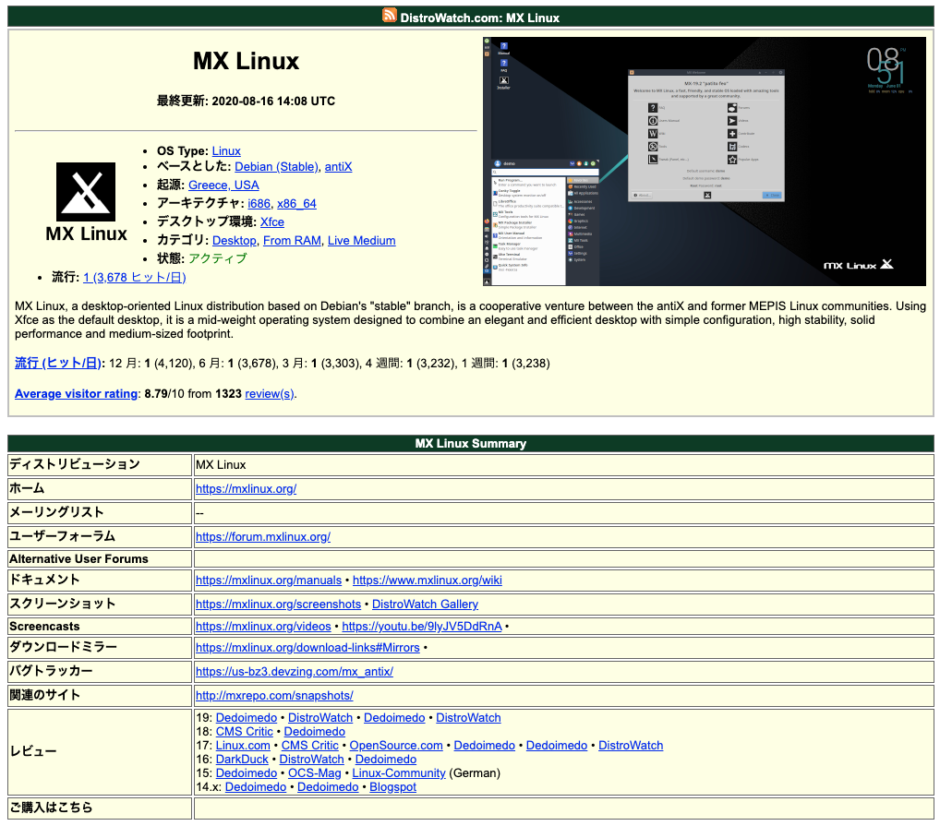The image size is (940, 826).
Task: Click the Live Medium category link
Action: [x=361, y=240]
